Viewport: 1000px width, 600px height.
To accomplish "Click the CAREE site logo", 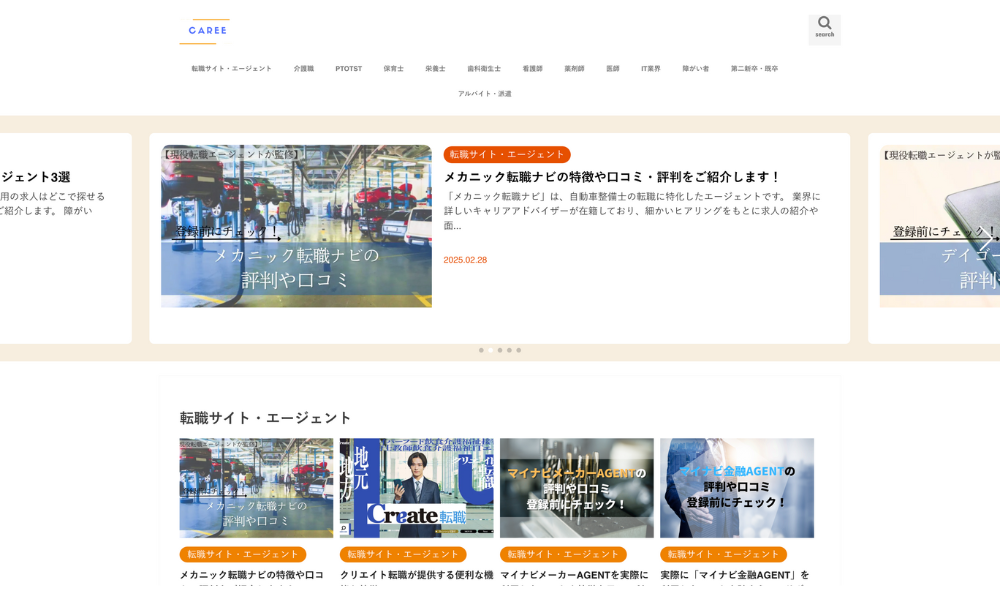I will pos(205,31).
